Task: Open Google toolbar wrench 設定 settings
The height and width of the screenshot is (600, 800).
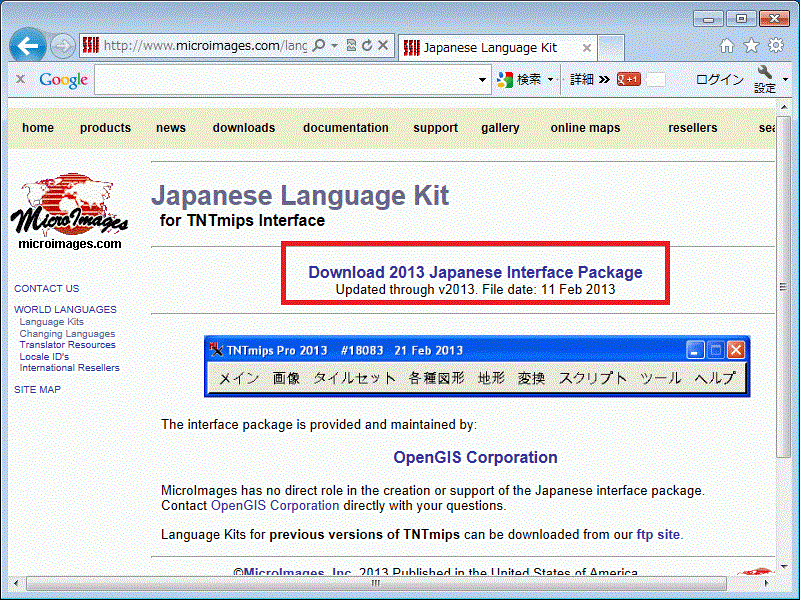Action: 765,80
